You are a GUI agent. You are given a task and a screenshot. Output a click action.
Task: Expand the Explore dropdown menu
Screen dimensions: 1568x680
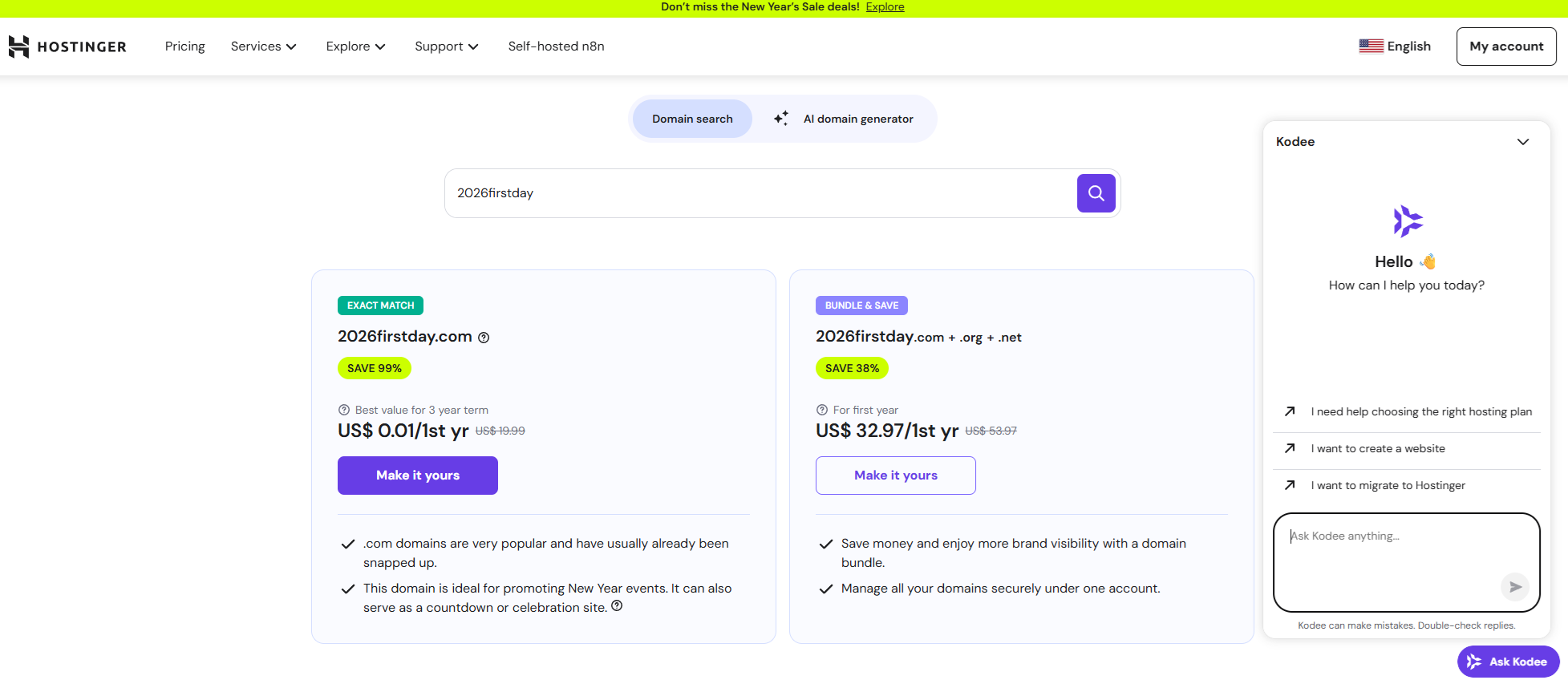coord(355,47)
